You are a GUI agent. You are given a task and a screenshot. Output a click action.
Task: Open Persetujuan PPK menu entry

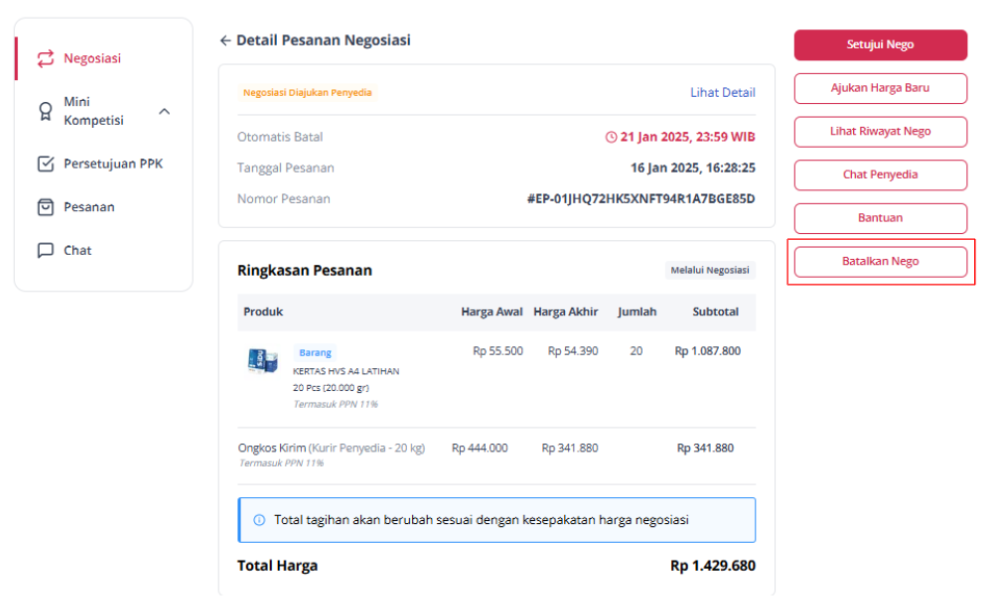point(113,164)
